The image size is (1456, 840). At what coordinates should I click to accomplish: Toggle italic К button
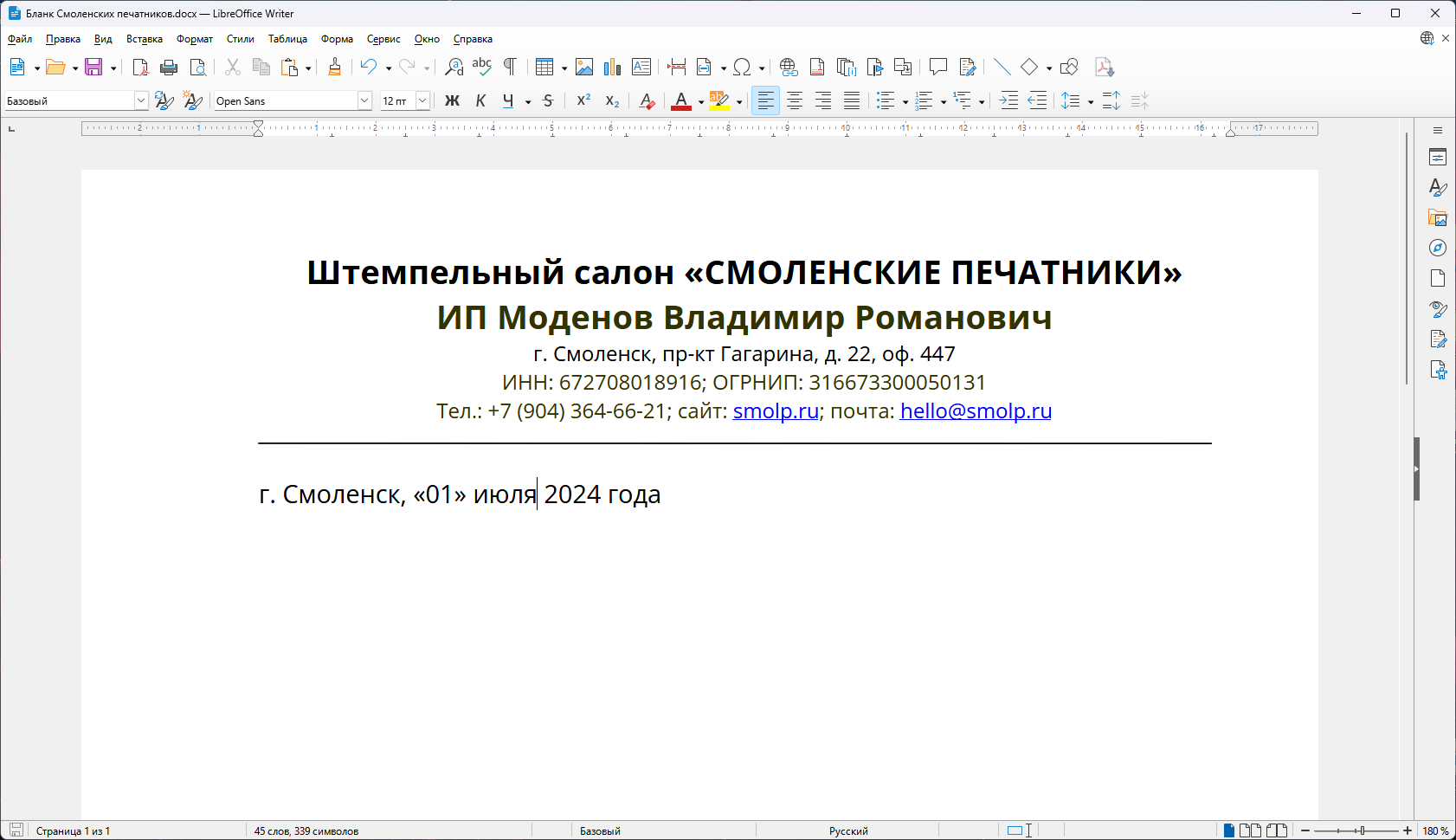(x=480, y=100)
